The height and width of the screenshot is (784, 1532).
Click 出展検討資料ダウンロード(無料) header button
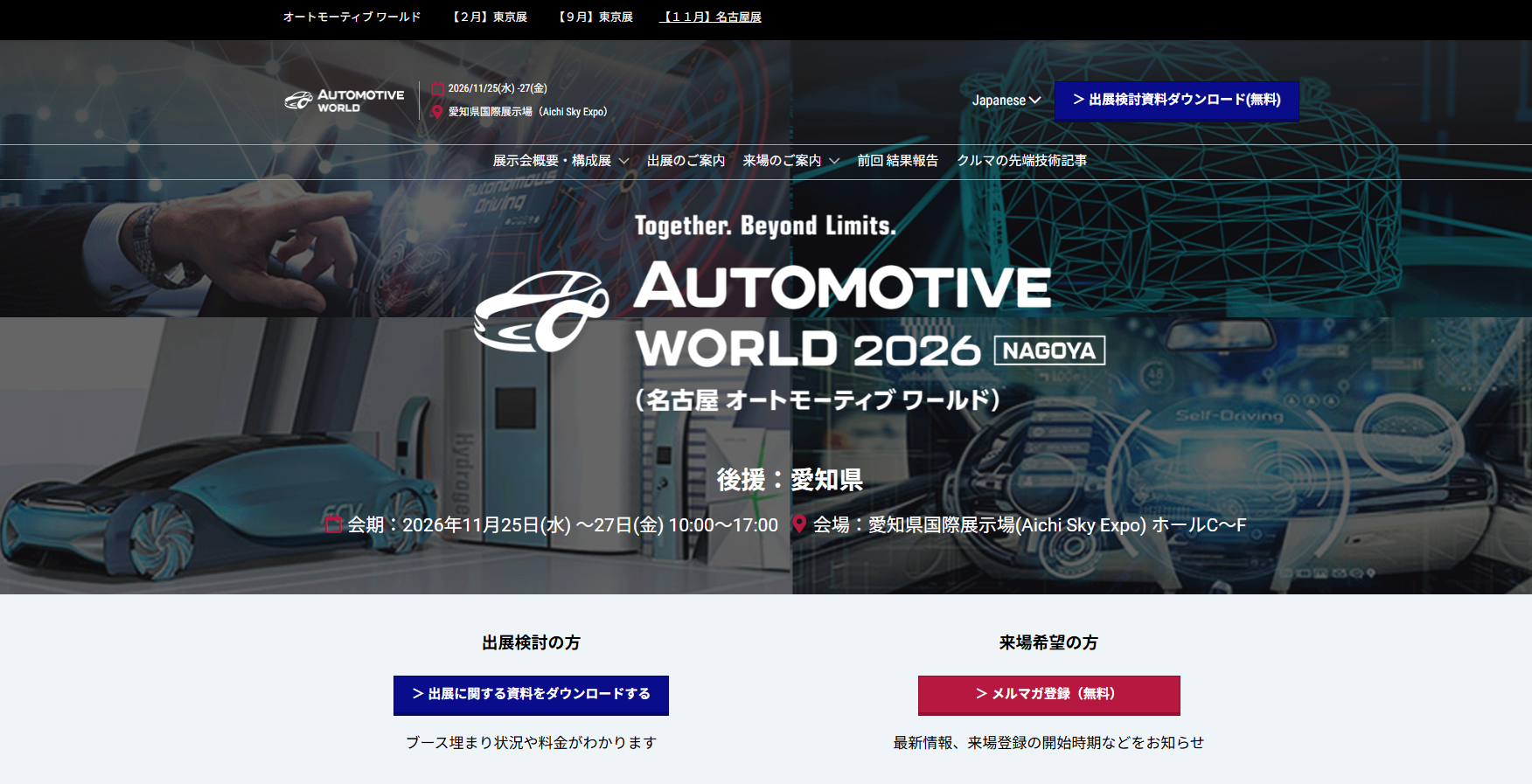tap(1176, 101)
